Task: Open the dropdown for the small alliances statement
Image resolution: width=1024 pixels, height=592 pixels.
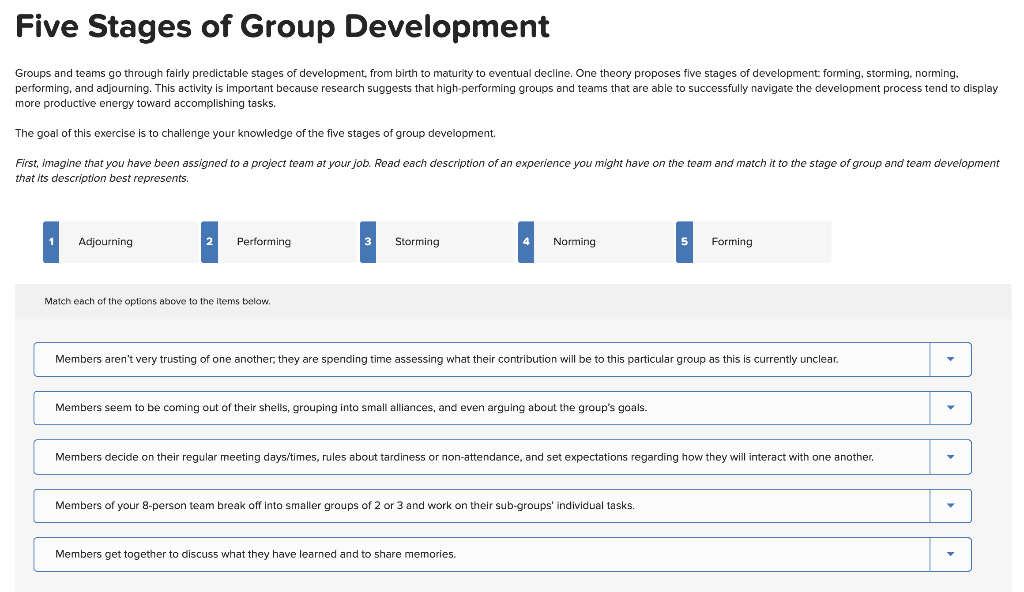Action: [950, 407]
